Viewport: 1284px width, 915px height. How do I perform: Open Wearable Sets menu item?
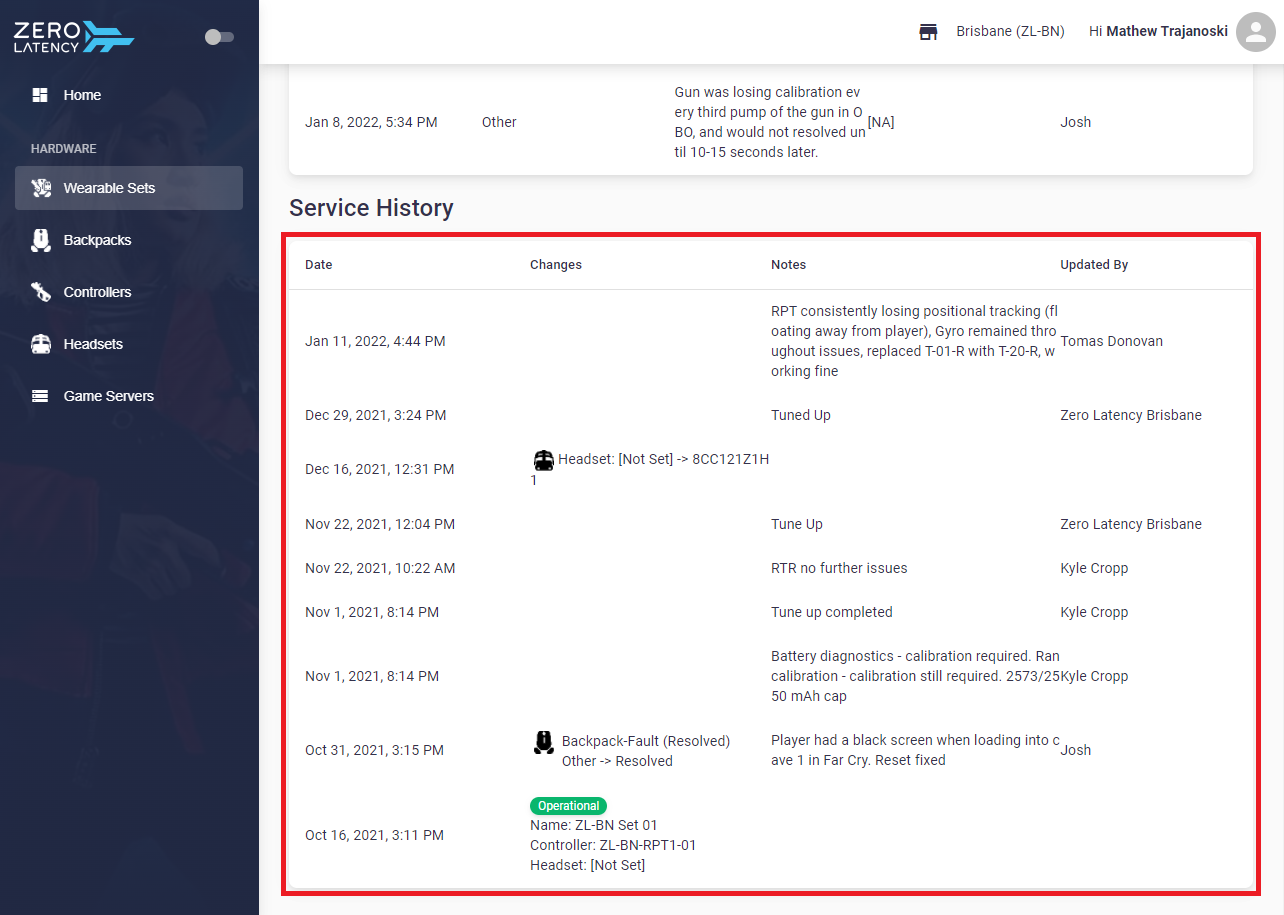129,188
